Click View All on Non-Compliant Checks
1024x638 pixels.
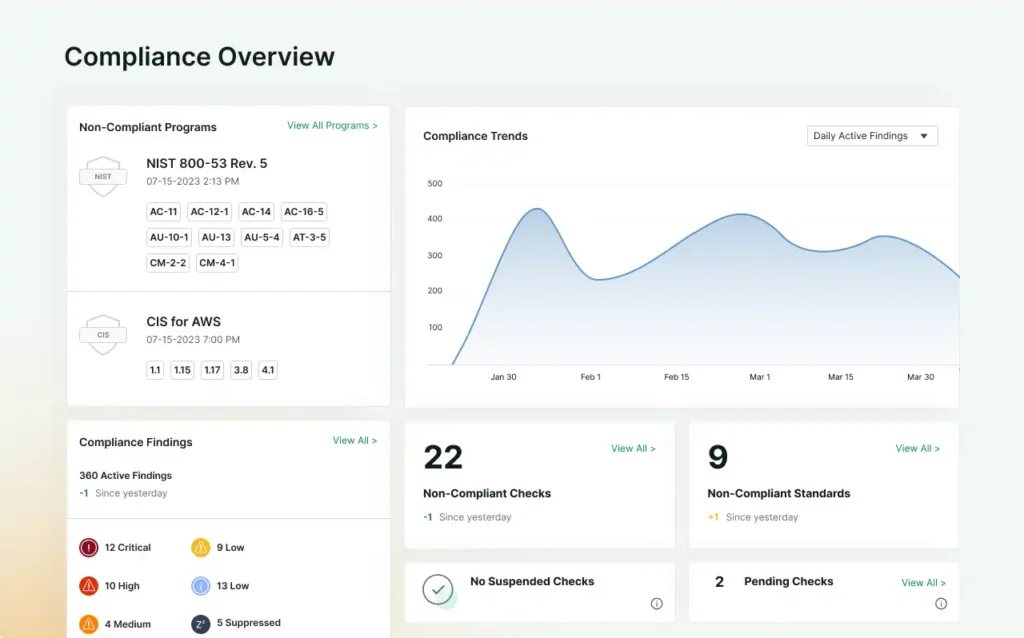(x=633, y=448)
